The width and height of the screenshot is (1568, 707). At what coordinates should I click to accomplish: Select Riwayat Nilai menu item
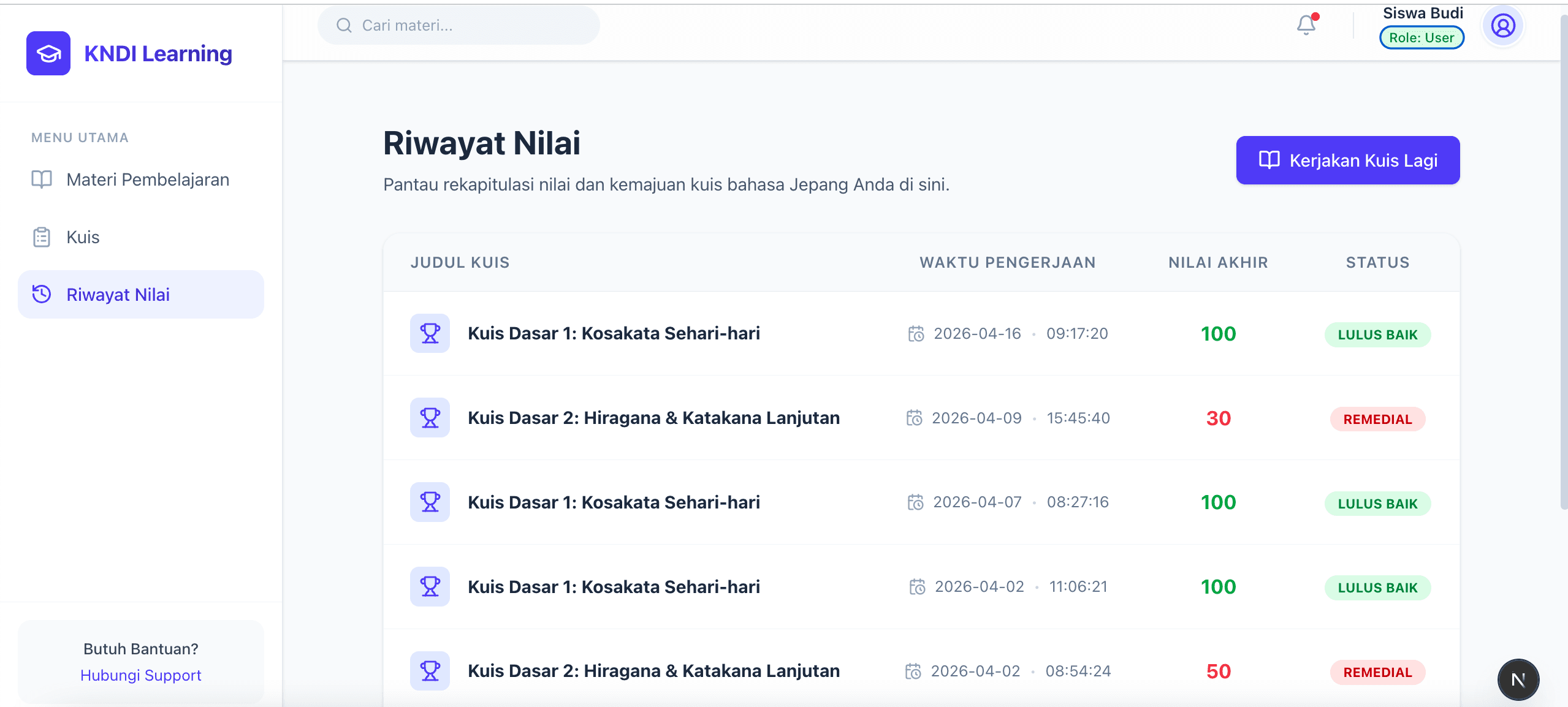(141, 295)
